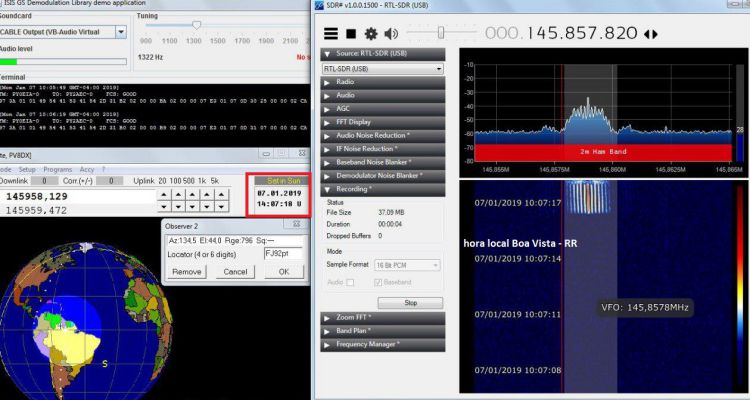750x400 pixels.
Task: Raise frequency with up arrow under Uplink 500
Action: click(192, 195)
